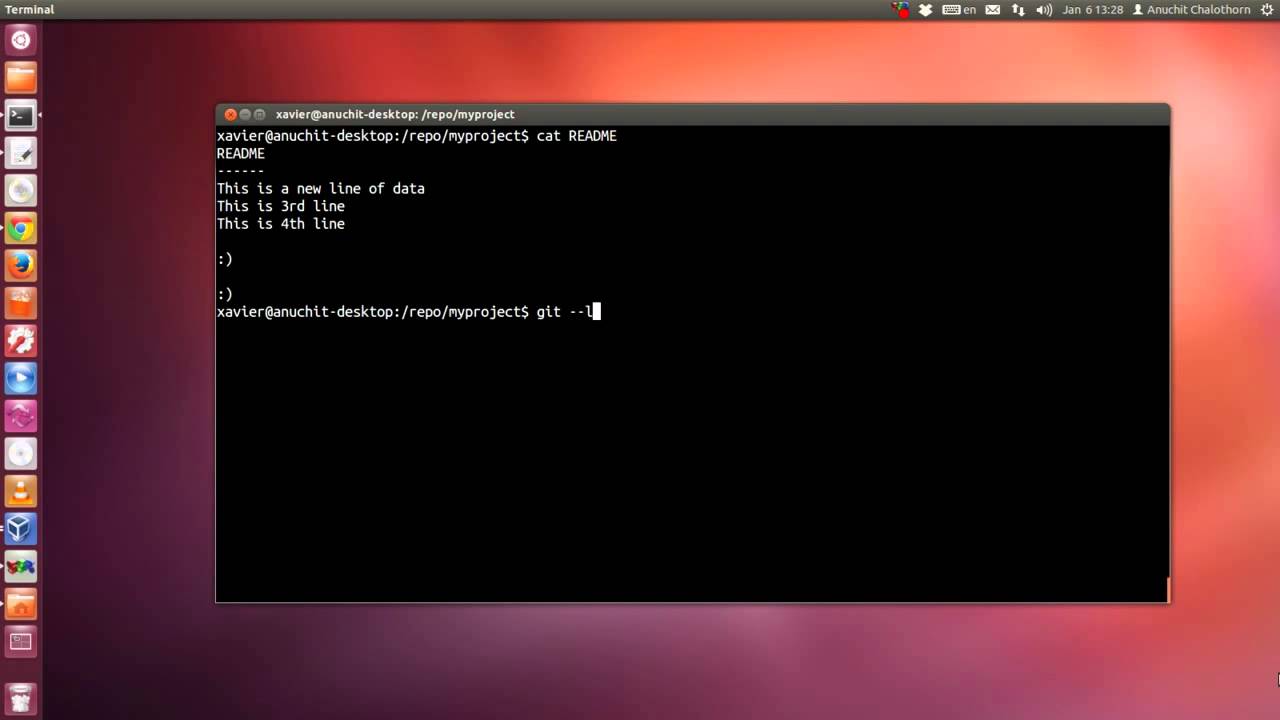Open Ubuntu Software Center orange bag icon
1280x720 pixels.
click(x=21, y=303)
